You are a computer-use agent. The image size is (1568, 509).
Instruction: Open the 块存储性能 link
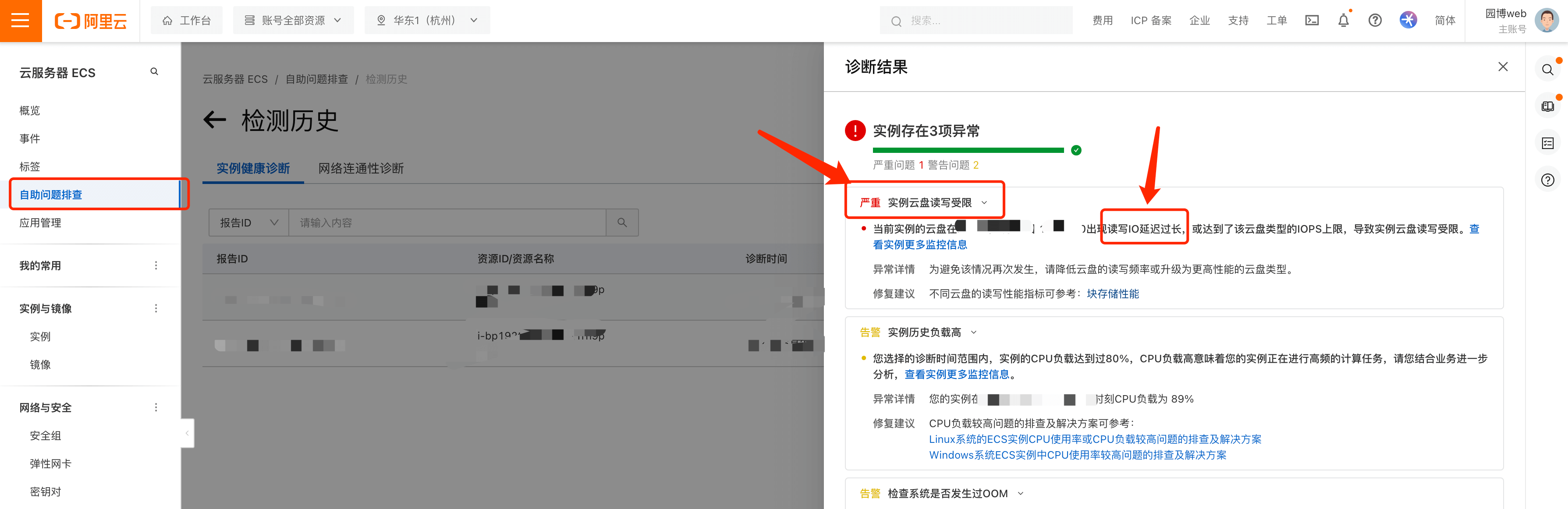1112,294
